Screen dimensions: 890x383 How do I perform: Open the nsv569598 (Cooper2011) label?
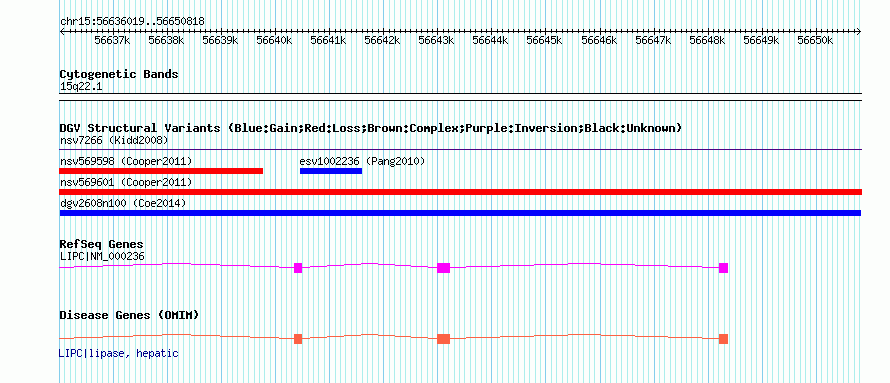[126, 161]
